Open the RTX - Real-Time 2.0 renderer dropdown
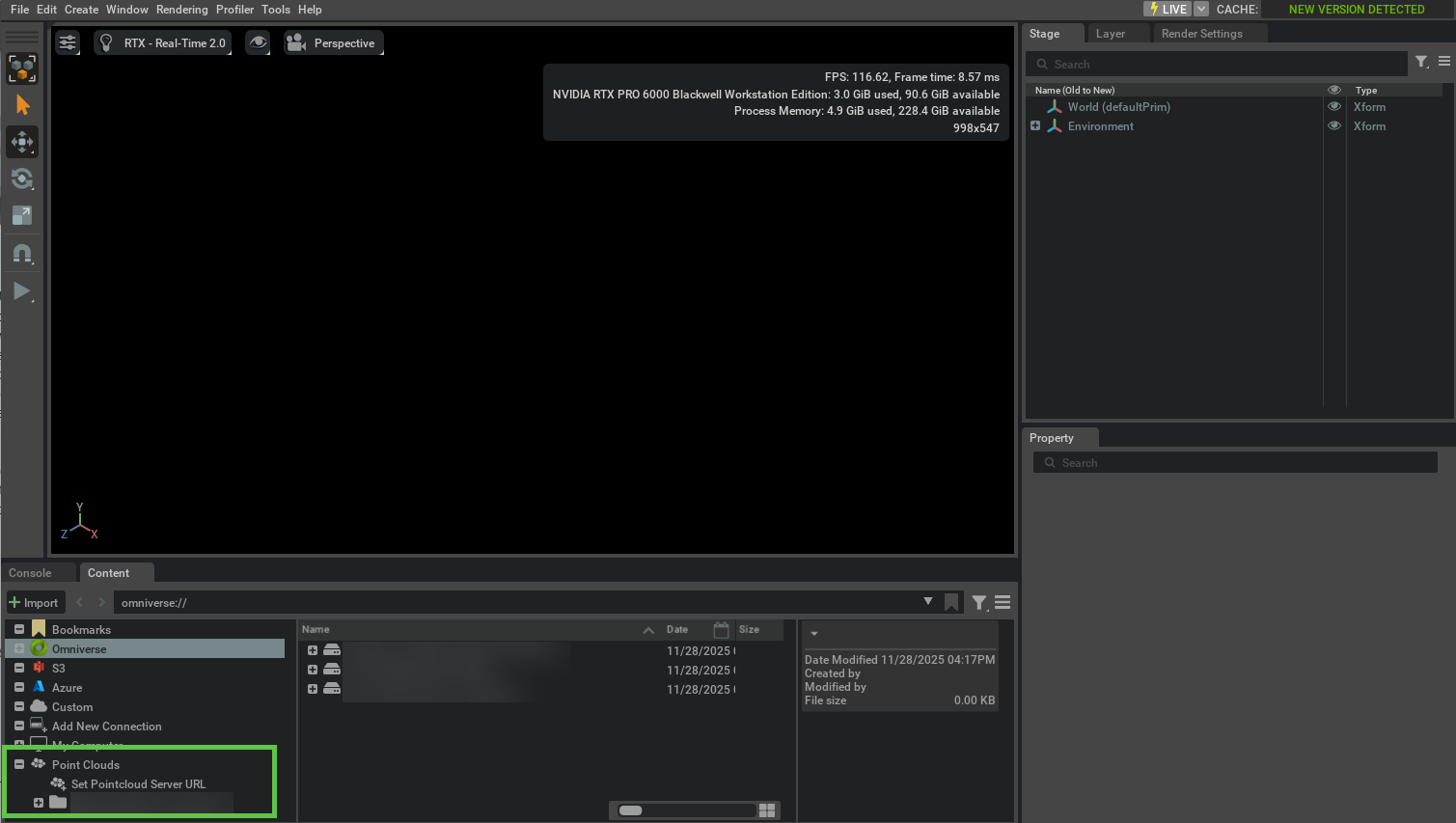The image size is (1456, 823). (x=162, y=42)
